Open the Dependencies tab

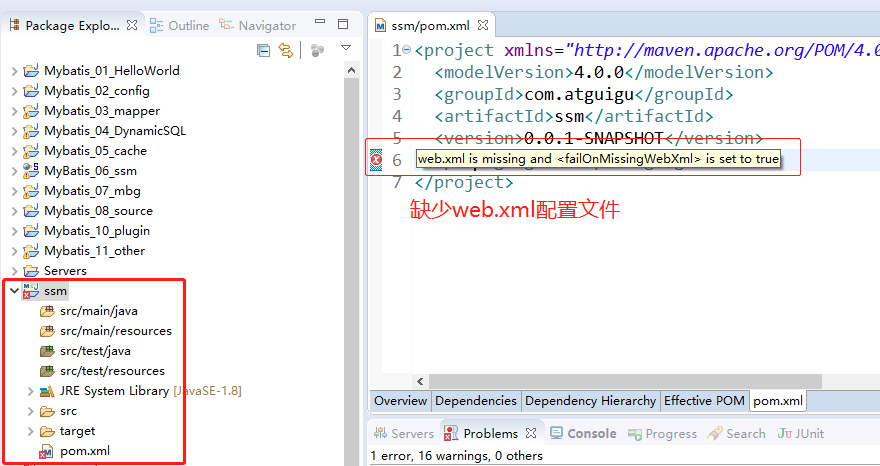coord(476,401)
